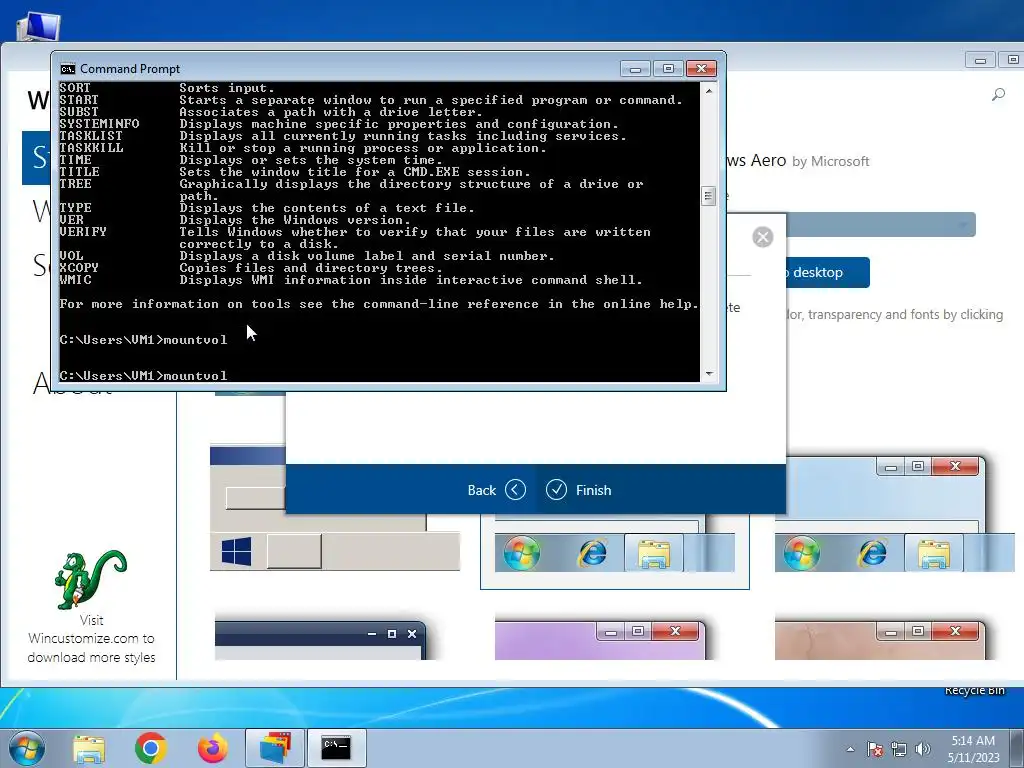Screen dimensions: 1024x768
Task: Grab Command Prompt scrollbar thumb
Action: tap(709, 196)
